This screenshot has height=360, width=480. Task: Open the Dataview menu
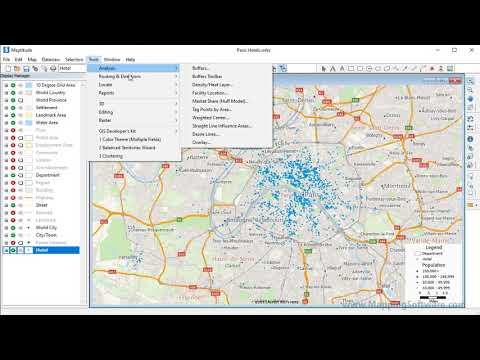pos(51,59)
